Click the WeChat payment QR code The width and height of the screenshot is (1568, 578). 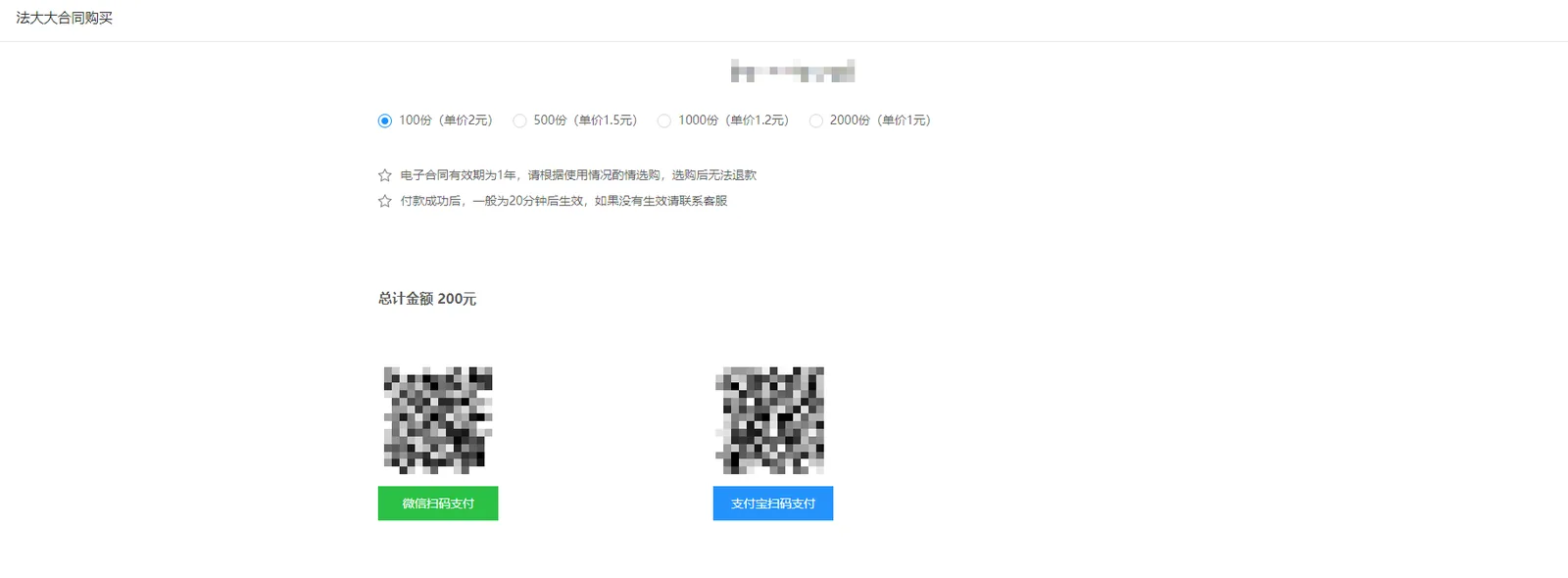(x=438, y=420)
